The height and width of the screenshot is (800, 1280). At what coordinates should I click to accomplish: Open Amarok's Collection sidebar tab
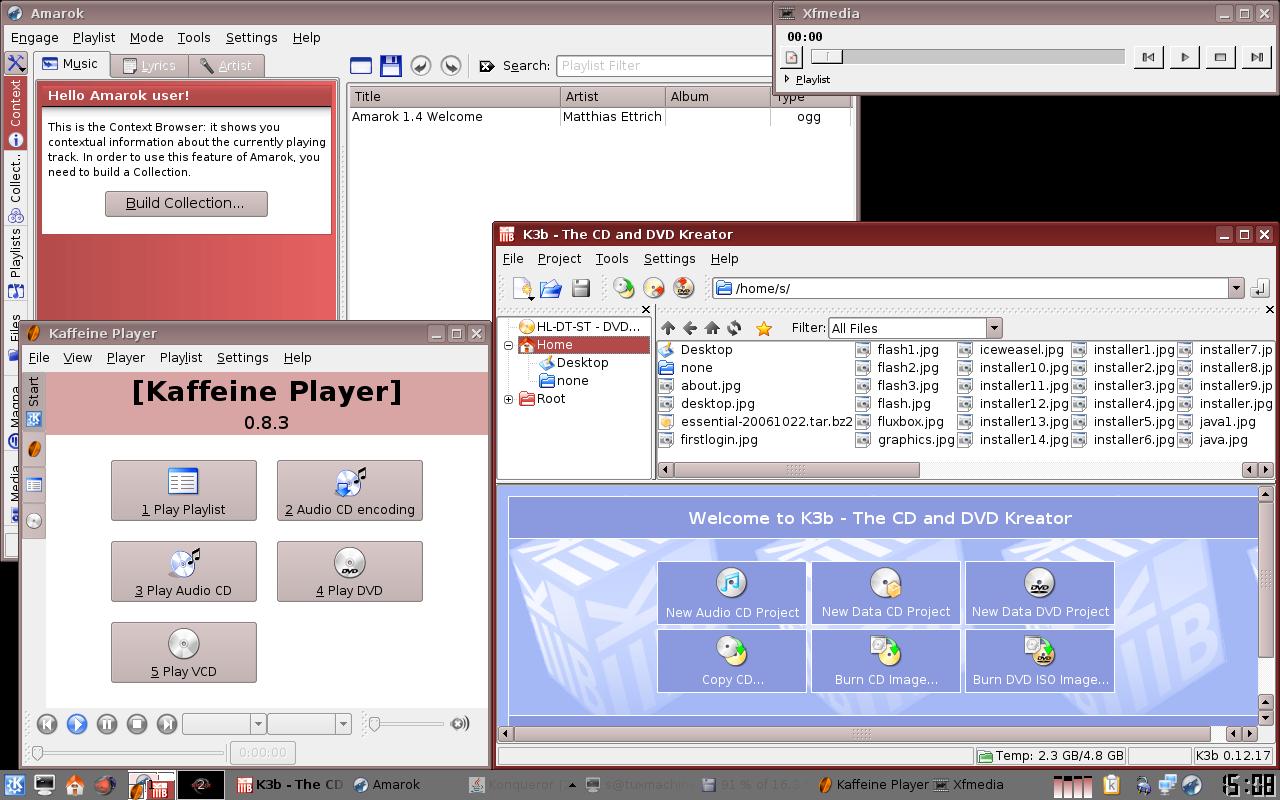tap(15, 188)
